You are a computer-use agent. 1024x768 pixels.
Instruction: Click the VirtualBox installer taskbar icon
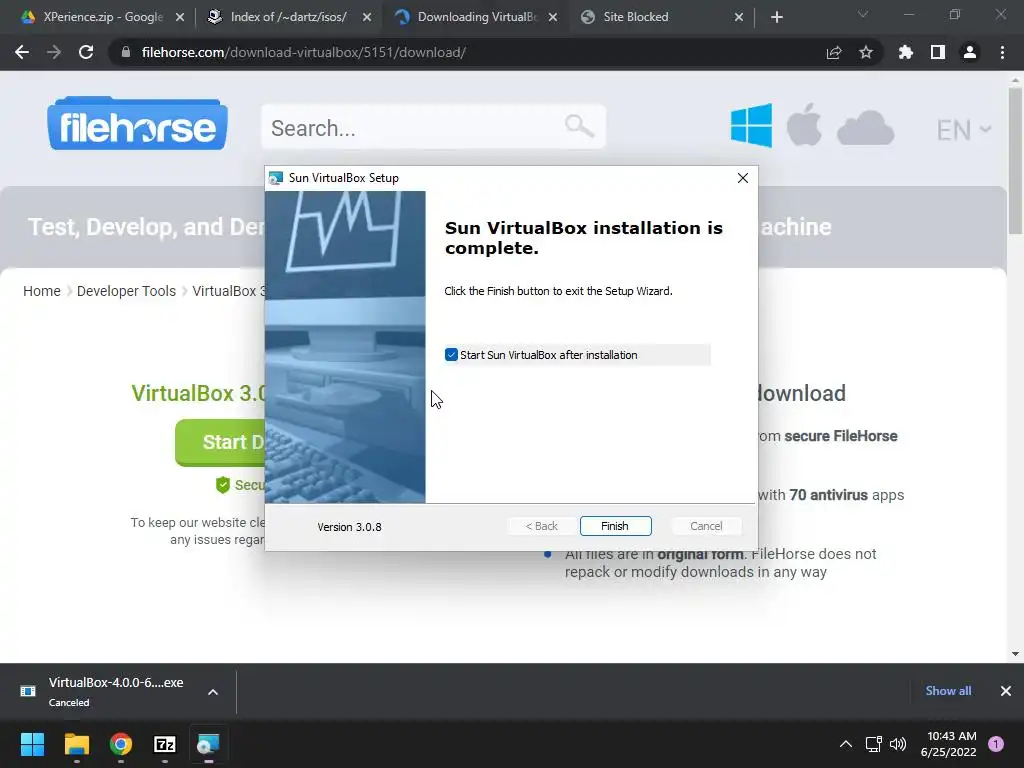(208, 744)
